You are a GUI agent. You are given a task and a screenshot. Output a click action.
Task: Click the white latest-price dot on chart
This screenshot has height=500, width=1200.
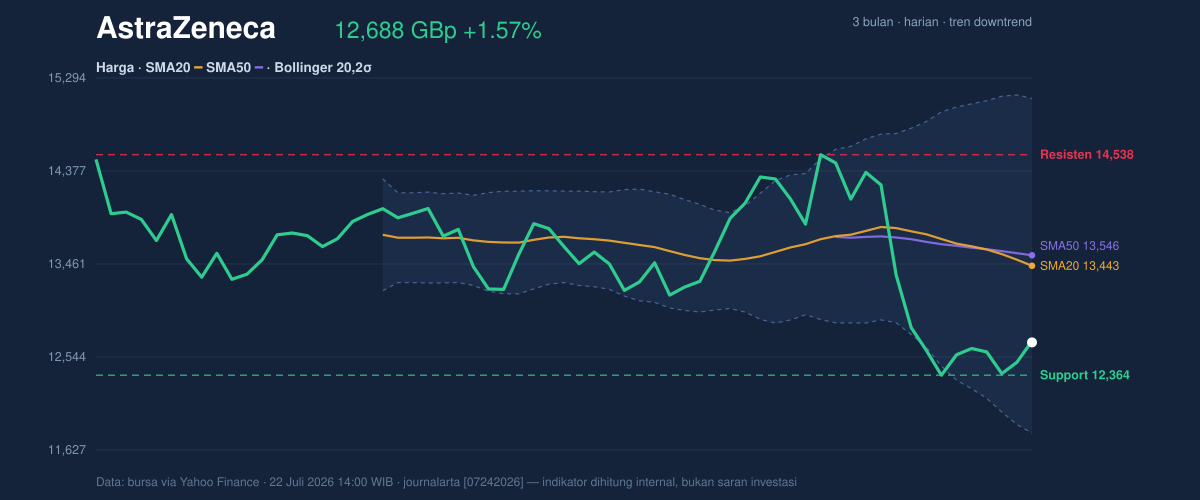(1032, 343)
